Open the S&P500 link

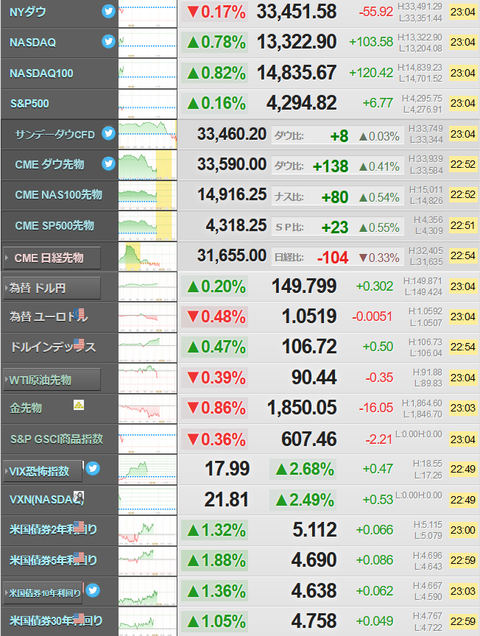(29, 103)
